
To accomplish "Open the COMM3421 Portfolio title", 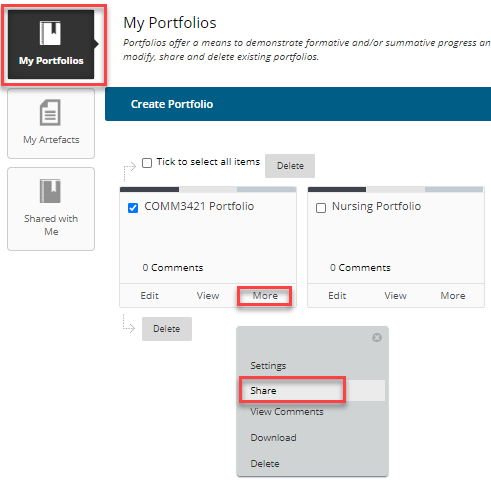I will click(x=199, y=206).
